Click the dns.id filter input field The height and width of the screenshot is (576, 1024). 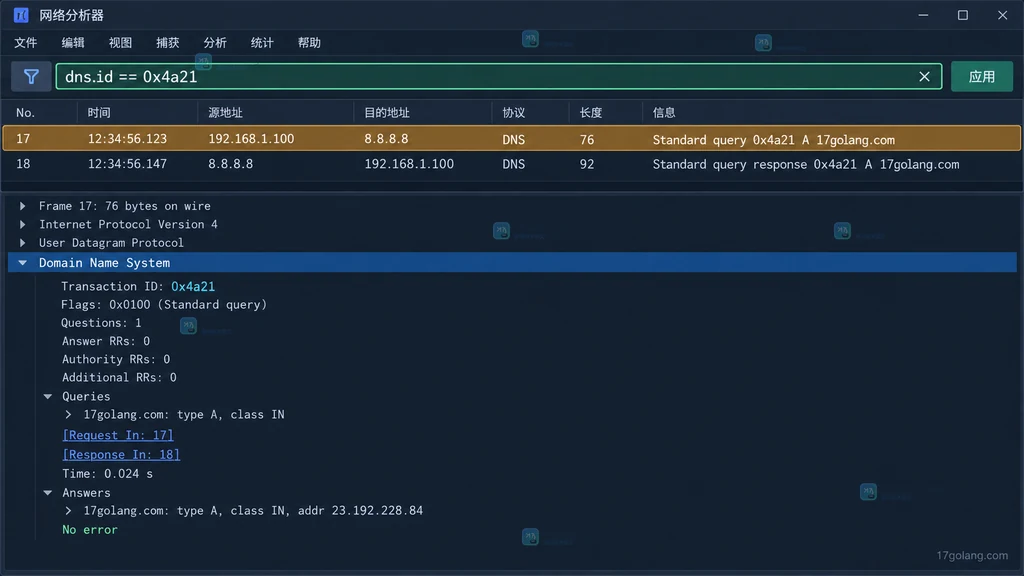click(499, 76)
